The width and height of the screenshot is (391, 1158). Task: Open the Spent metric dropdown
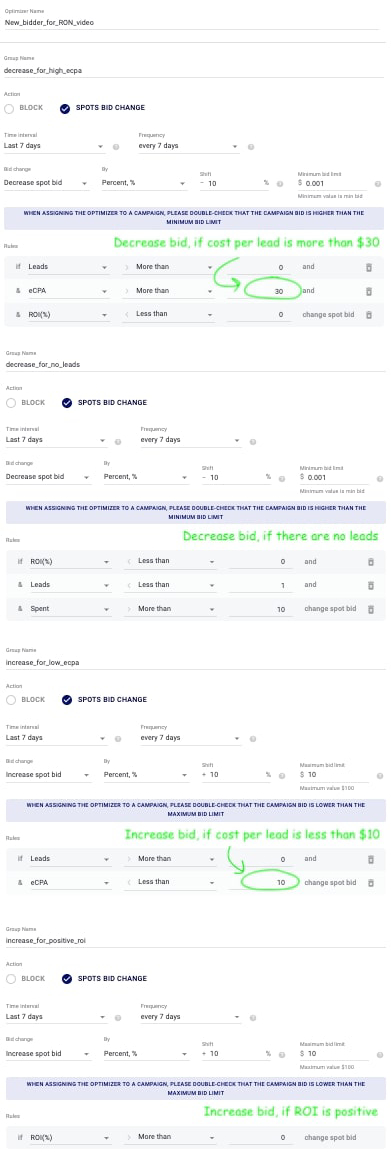[69, 609]
